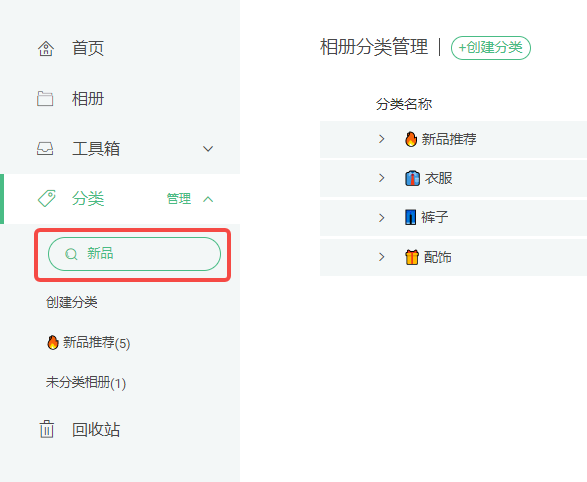Click the trash bin icon for 回收站
This screenshot has height=482, width=587.
coord(46,429)
